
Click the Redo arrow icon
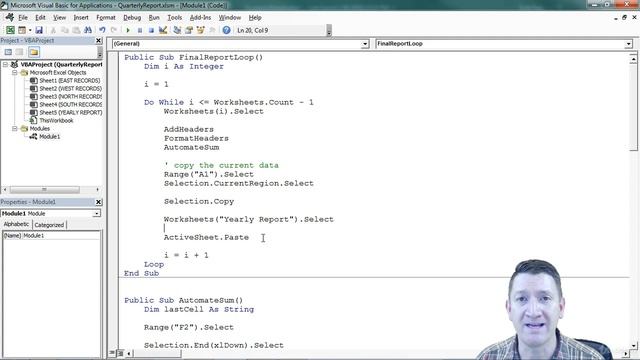[x=114, y=30]
